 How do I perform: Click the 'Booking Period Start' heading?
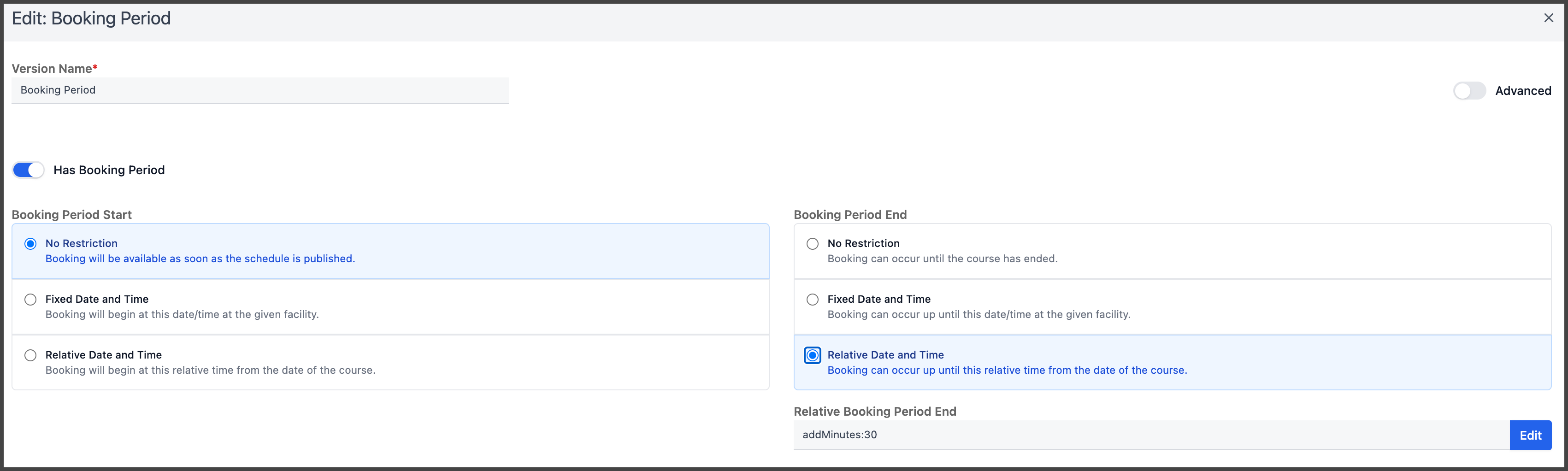click(72, 215)
